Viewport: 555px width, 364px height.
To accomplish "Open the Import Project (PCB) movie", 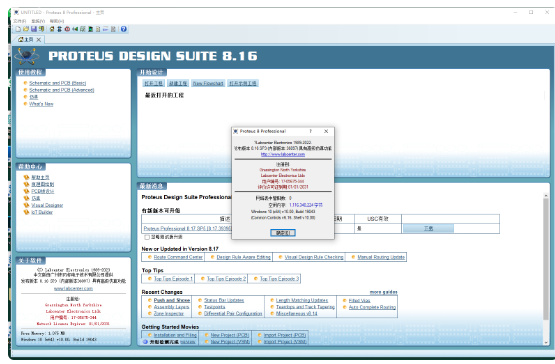I will (x=285, y=335).
